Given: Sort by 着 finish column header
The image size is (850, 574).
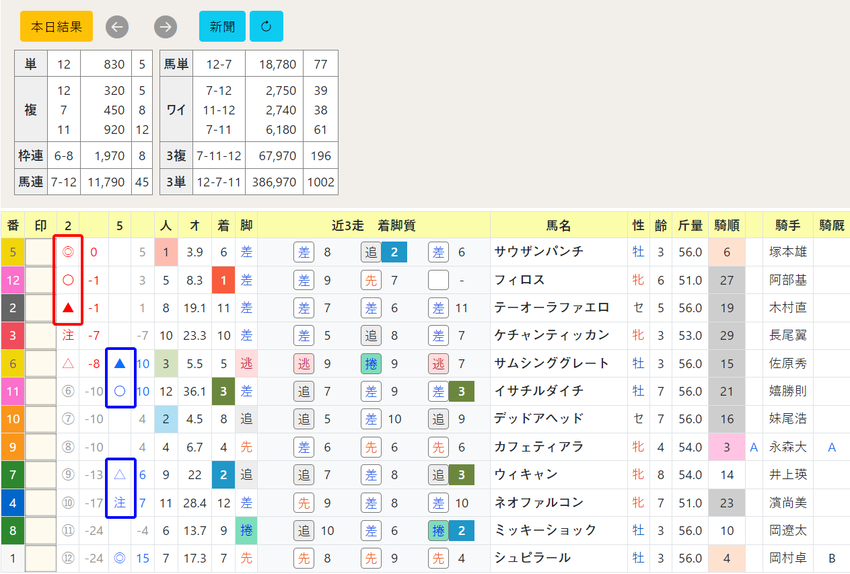Looking at the screenshot, I should click(223, 225).
